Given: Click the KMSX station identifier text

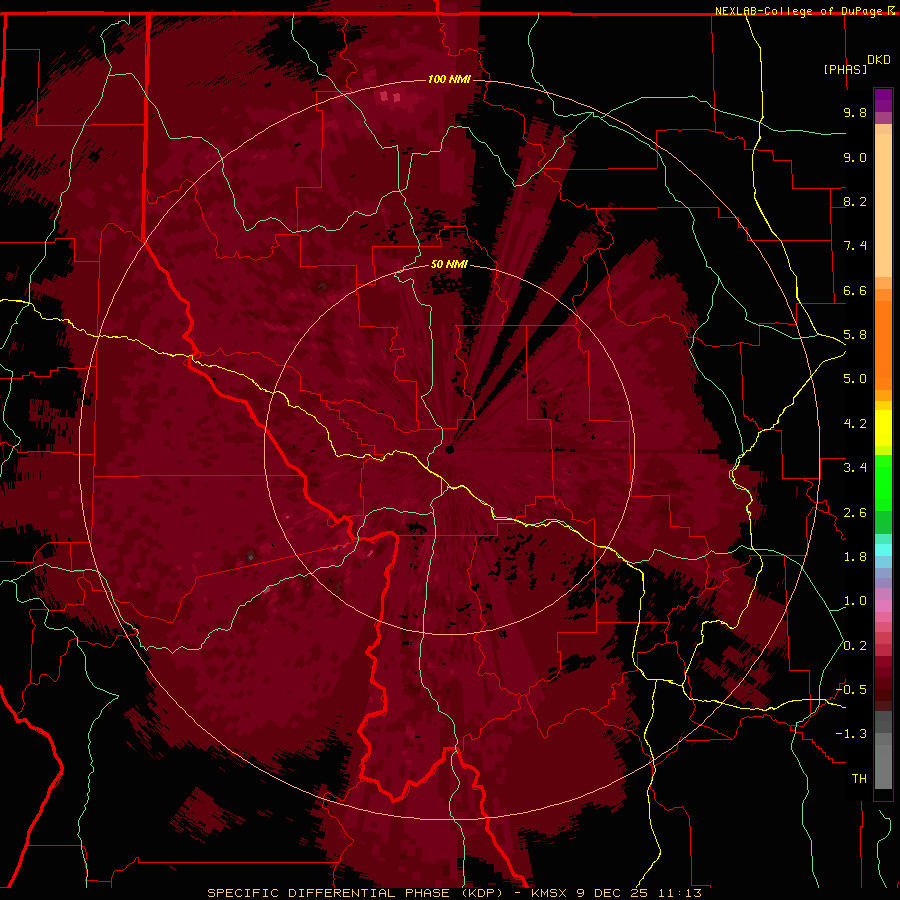Looking at the screenshot, I should tap(551, 893).
